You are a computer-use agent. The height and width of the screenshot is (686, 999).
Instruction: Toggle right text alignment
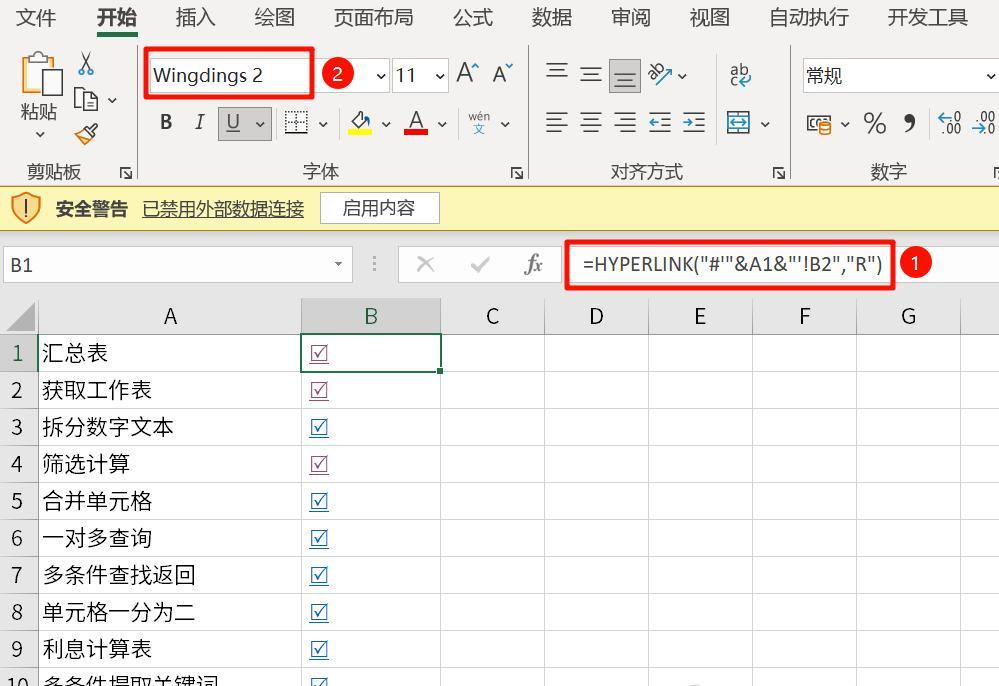[624, 122]
